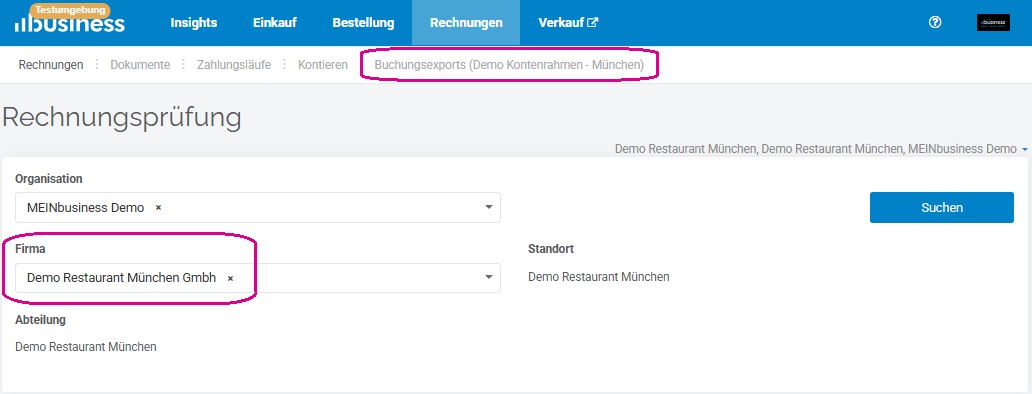Switch to the Zahlungsläufe subtab
This screenshot has height=394, width=1032.
pyautogui.click(x=234, y=64)
